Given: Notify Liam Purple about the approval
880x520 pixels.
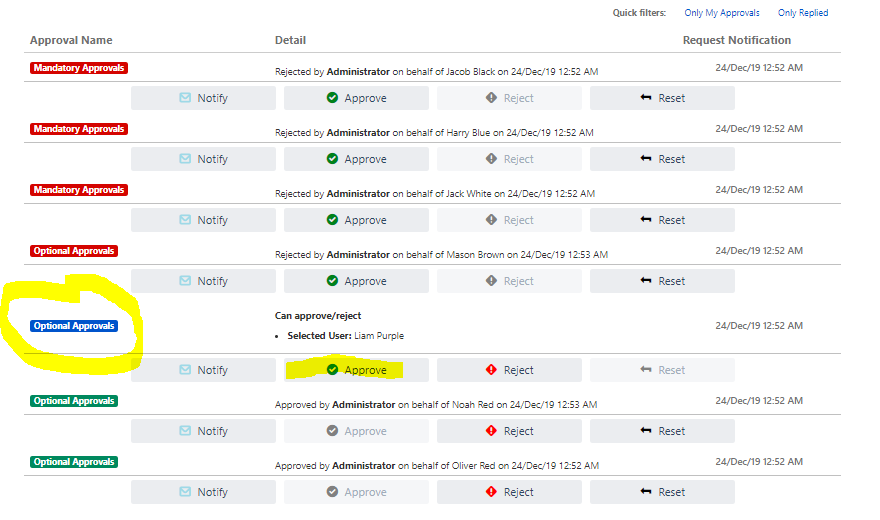Looking at the screenshot, I should 203,370.
